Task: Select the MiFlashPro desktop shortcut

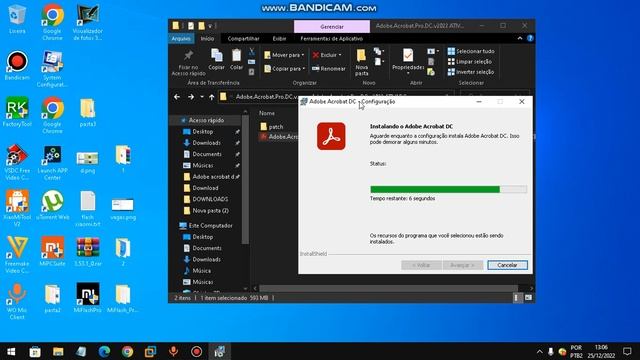Action: (87, 298)
